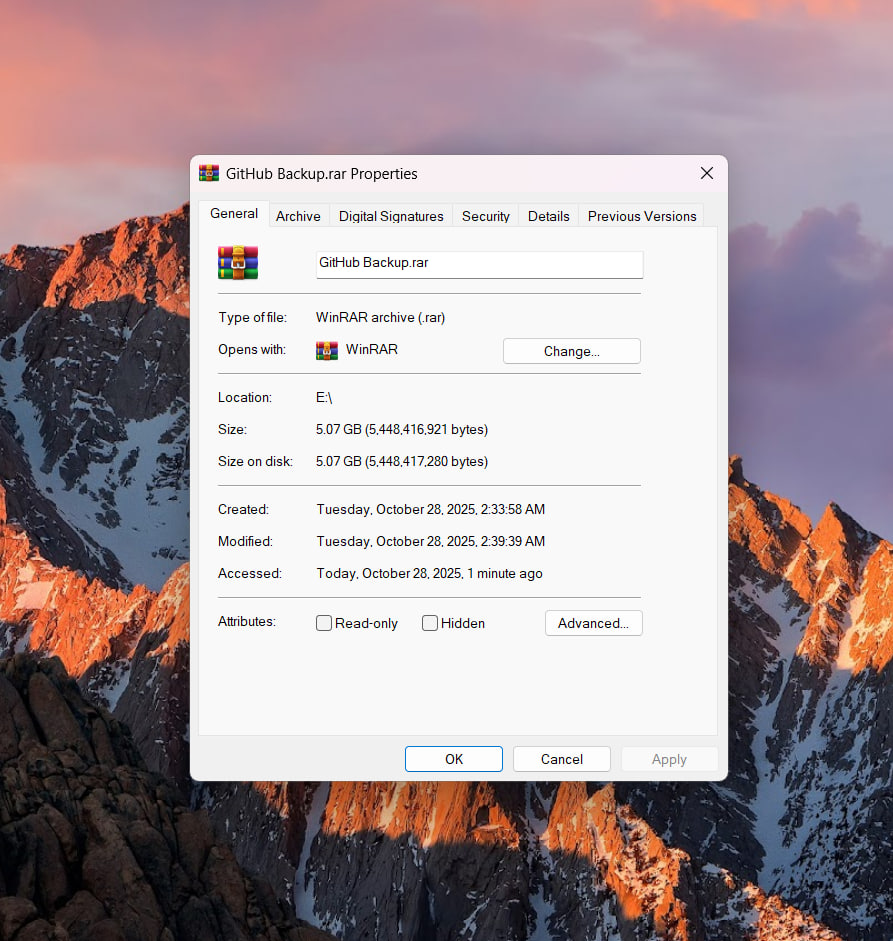Open the Digital Signatures tab
This screenshot has height=941, width=893.
click(391, 216)
